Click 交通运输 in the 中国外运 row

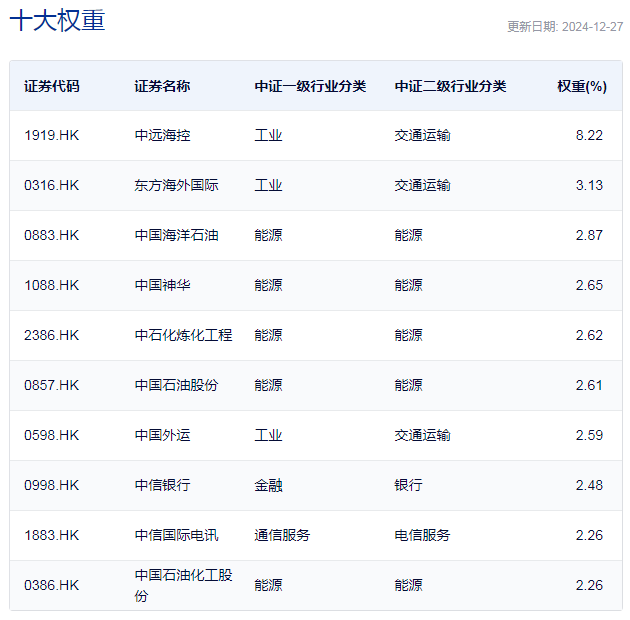pyautogui.click(x=422, y=435)
